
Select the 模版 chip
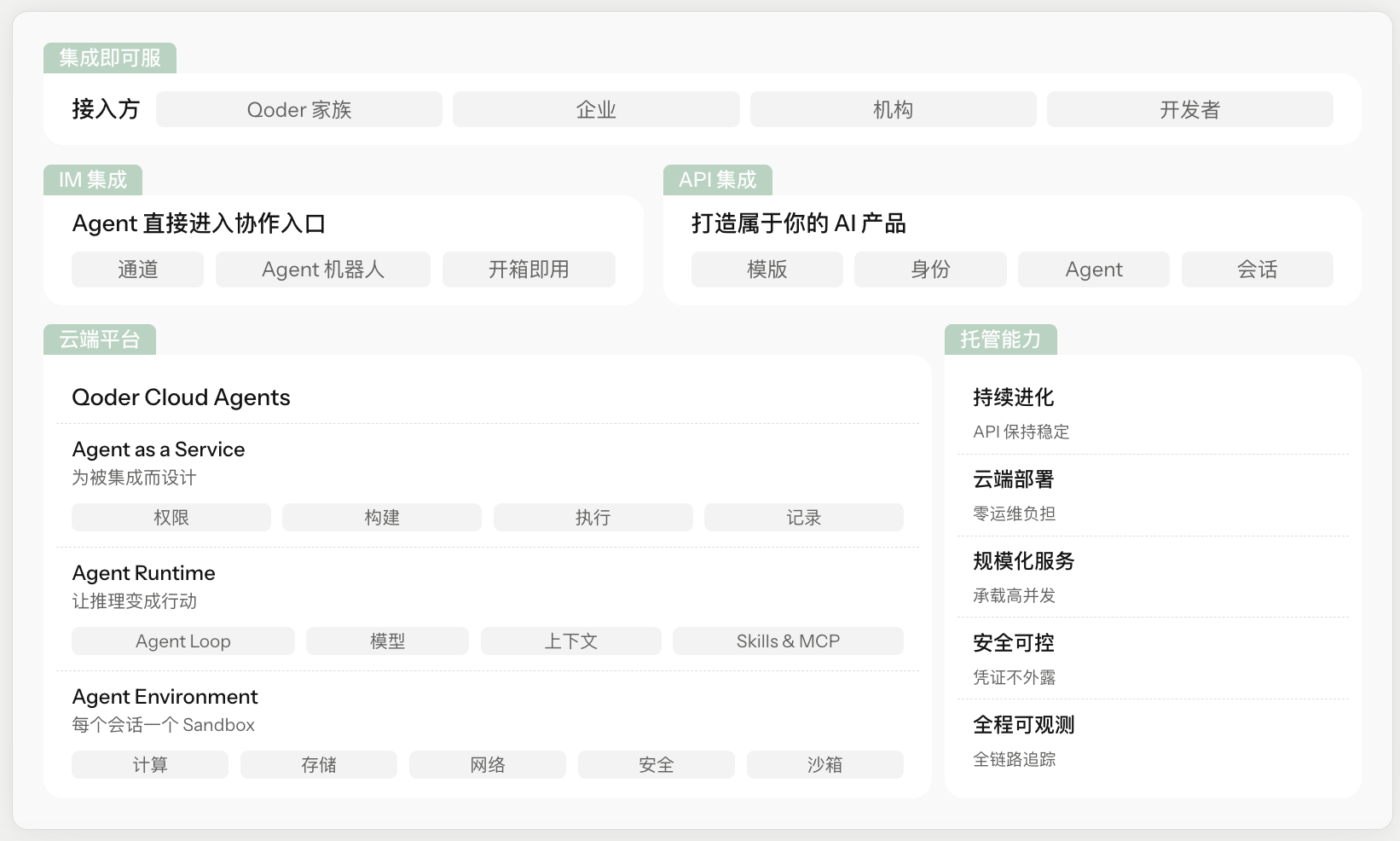(x=767, y=270)
